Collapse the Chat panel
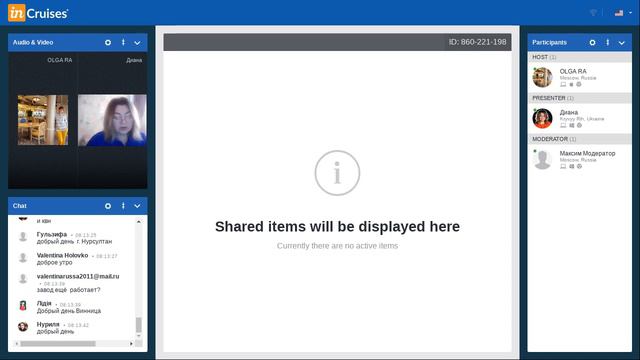Screen dimensions: 640x360 pyautogui.click(x=138, y=207)
